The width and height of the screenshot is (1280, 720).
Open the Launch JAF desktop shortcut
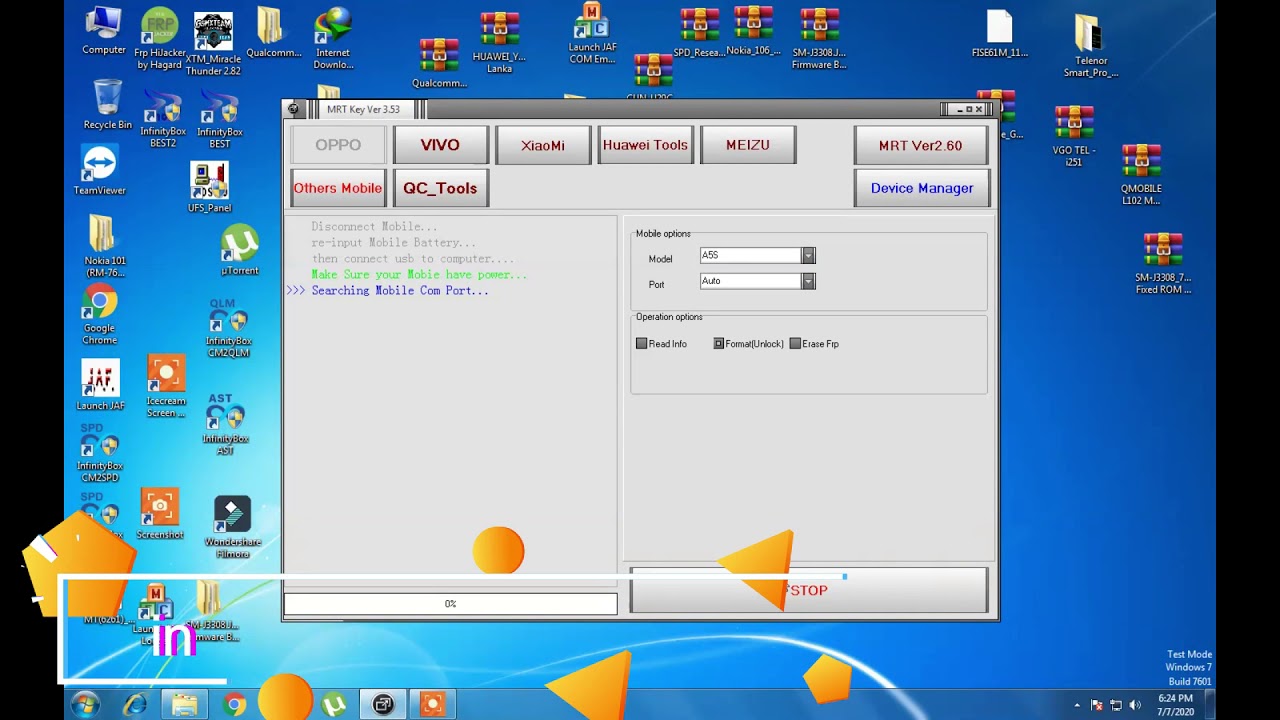[99, 385]
